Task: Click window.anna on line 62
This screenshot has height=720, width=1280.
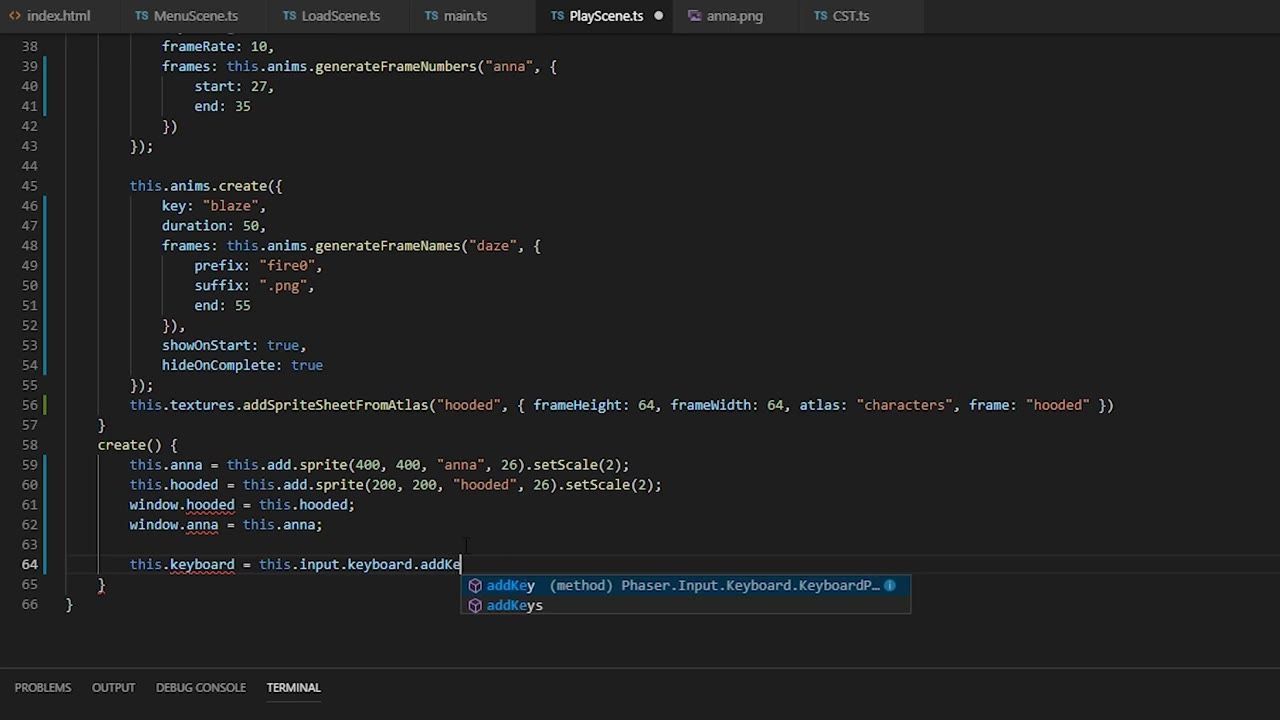Action: (x=174, y=525)
